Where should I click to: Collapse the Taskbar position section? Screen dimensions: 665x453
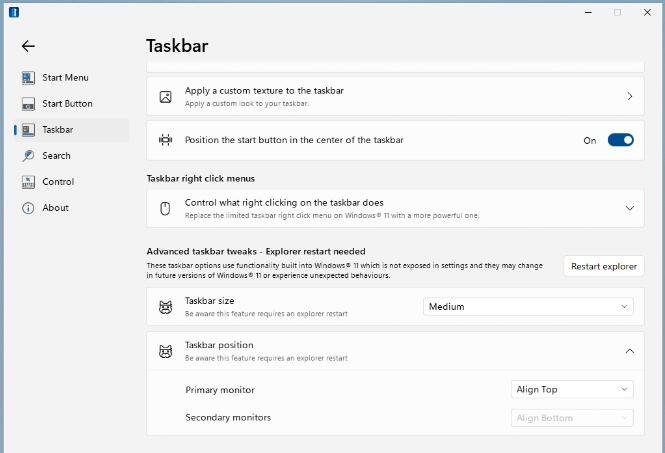pos(630,351)
